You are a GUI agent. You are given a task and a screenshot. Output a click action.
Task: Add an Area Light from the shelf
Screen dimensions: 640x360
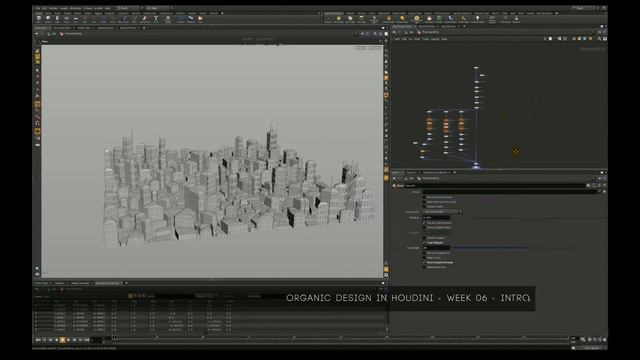pyautogui.click(x=361, y=19)
